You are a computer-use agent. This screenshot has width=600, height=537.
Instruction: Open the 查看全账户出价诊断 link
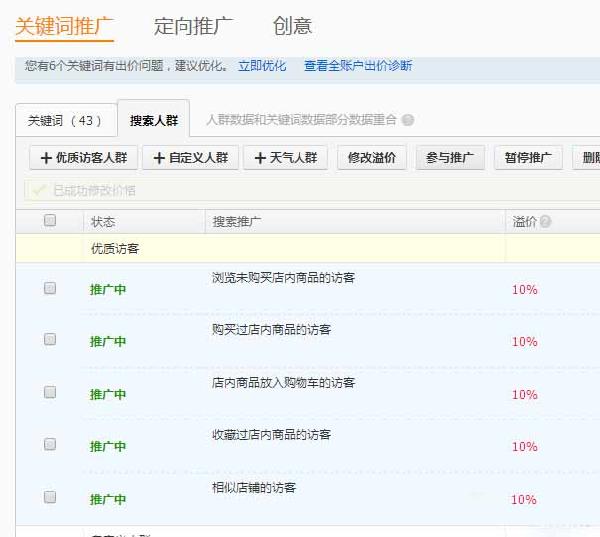point(358,66)
